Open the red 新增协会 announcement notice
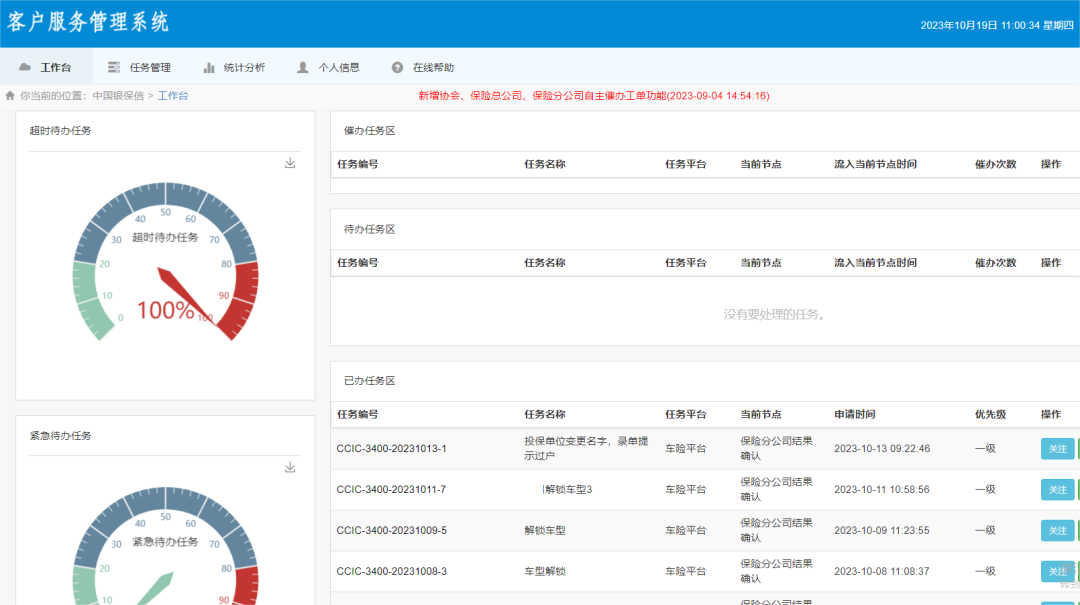Screen dimensions: 1080x605 click(x=593, y=96)
